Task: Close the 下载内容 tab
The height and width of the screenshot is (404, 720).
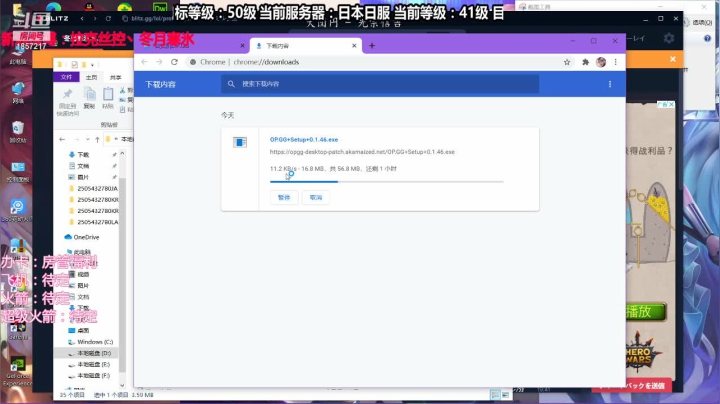Action: click(354, 45)
